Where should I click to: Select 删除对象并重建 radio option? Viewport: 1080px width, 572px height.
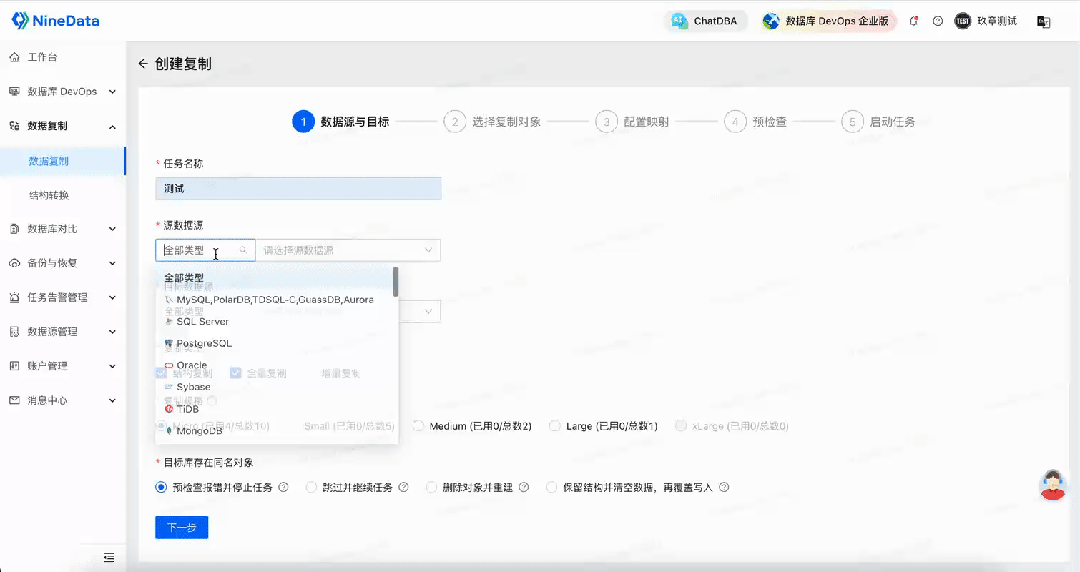tap(432, 487)
